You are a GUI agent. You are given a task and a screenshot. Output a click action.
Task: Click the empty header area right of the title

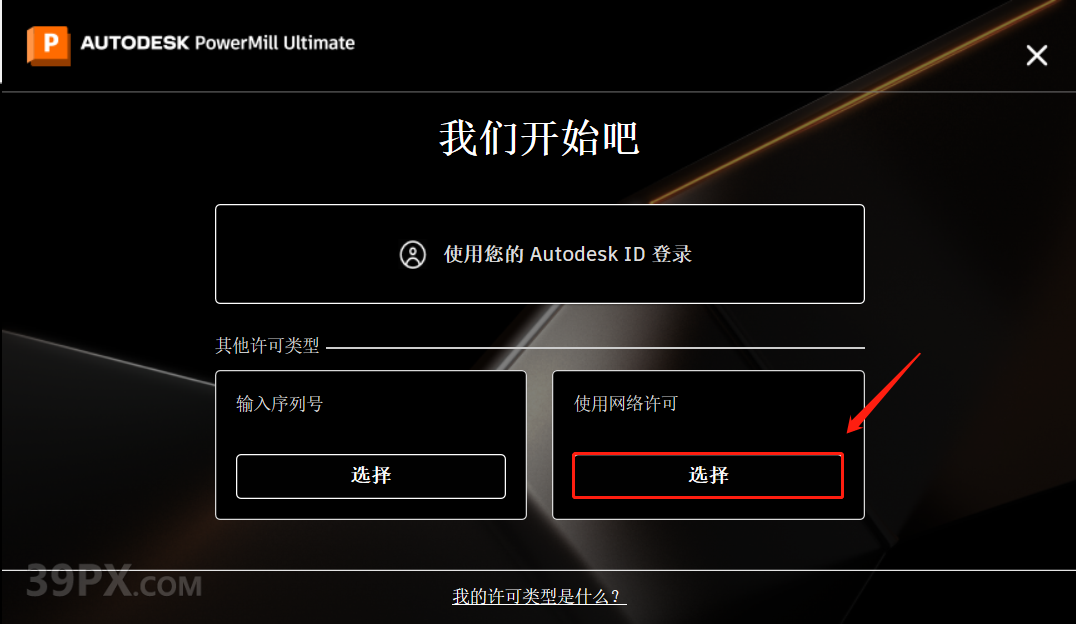point(686,45)
